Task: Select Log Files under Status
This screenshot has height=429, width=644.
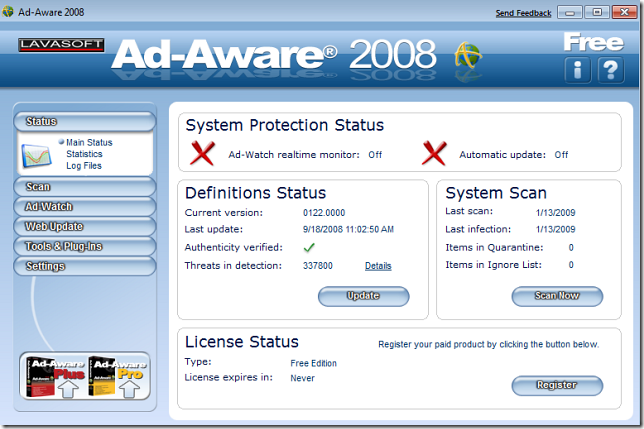Action: (x=84, y=167)
